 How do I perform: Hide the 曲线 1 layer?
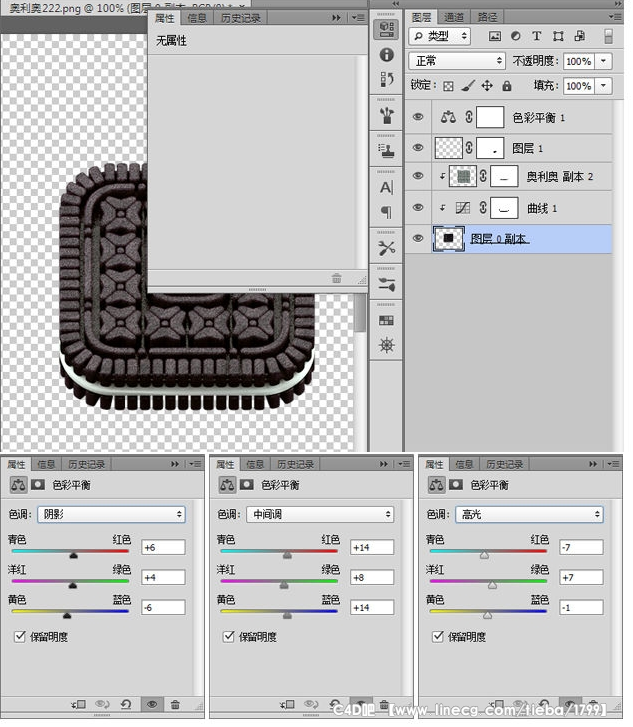tap(418, 207)
